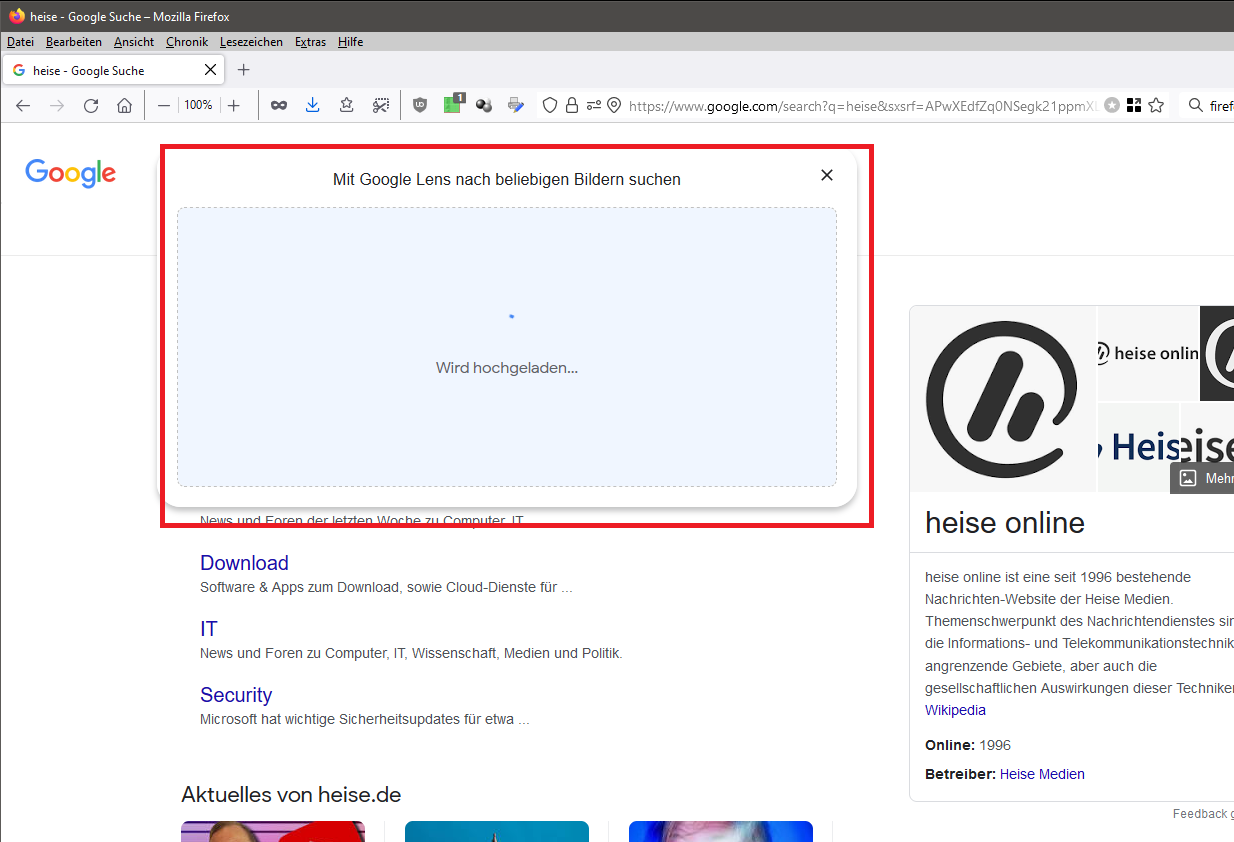Reload the page with the toolbar refresh icon

91,105
